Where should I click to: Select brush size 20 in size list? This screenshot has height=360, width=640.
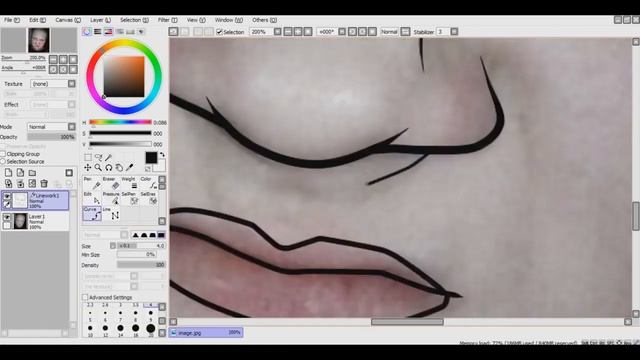pos(151,330)
